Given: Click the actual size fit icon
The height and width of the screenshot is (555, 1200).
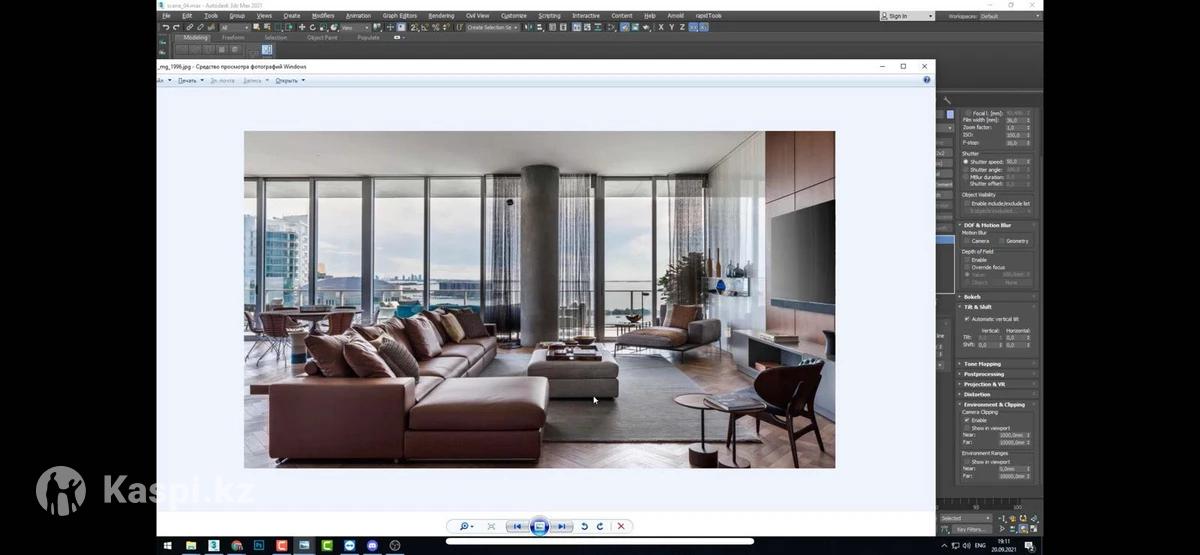Looking at the screenshot, I should tap(491, 526).
